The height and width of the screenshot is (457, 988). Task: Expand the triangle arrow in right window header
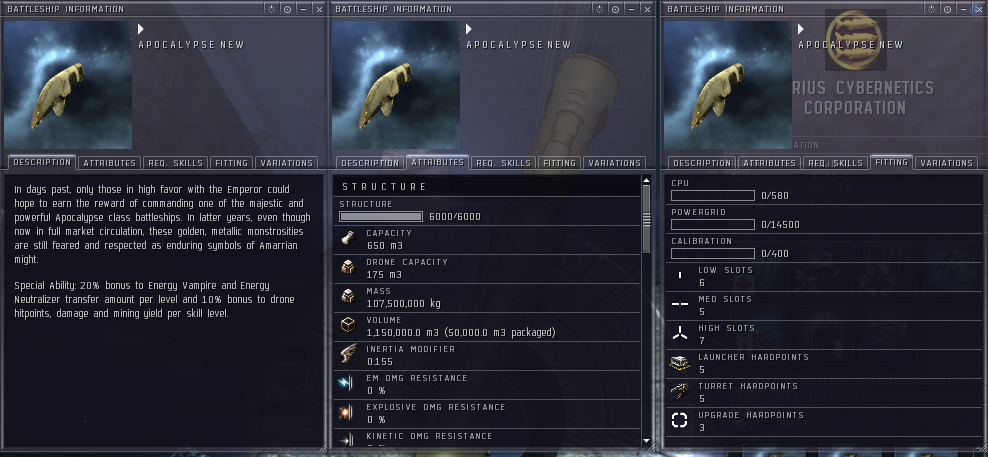coord(801,29)
